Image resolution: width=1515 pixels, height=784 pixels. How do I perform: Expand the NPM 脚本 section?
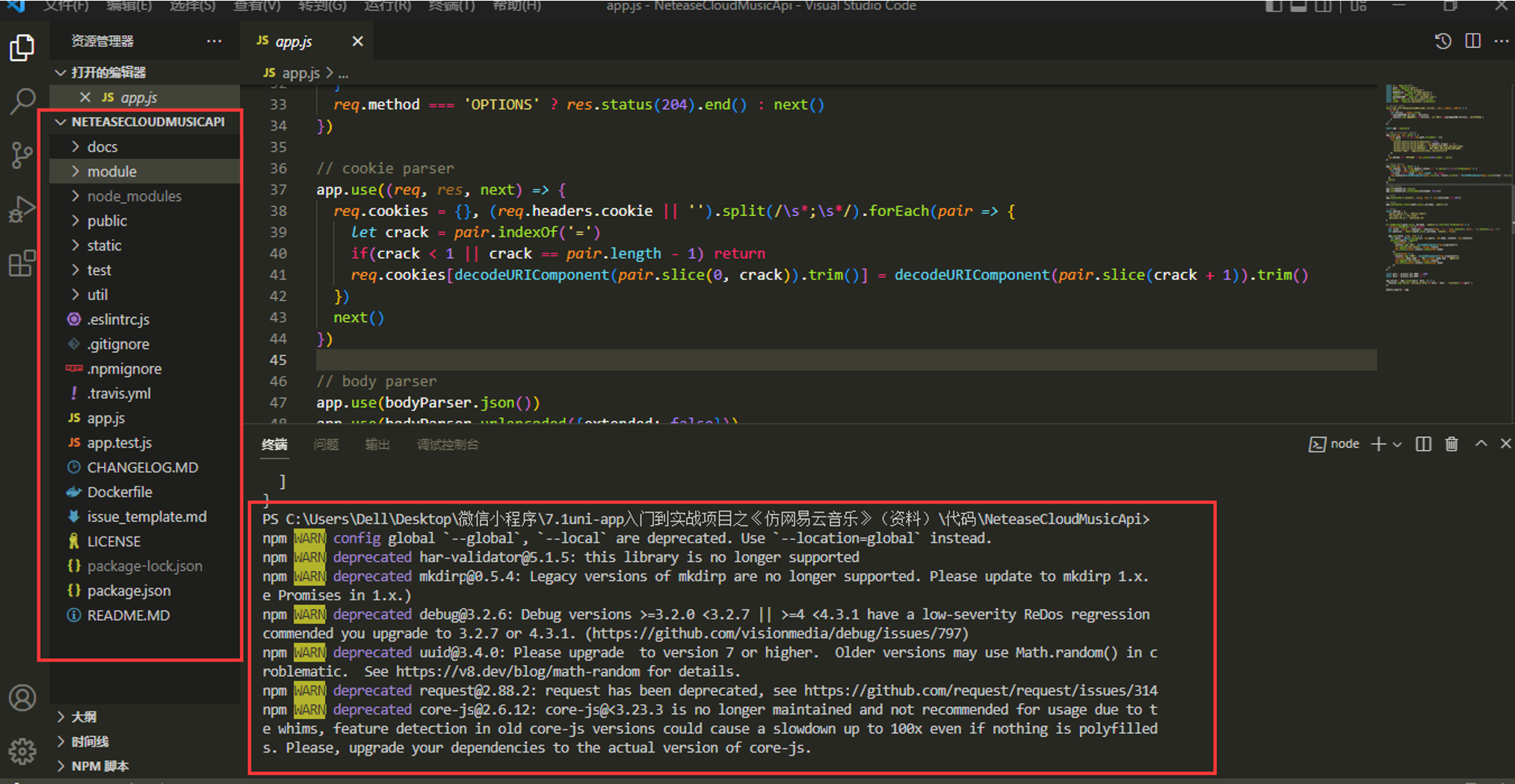[146, 766]
